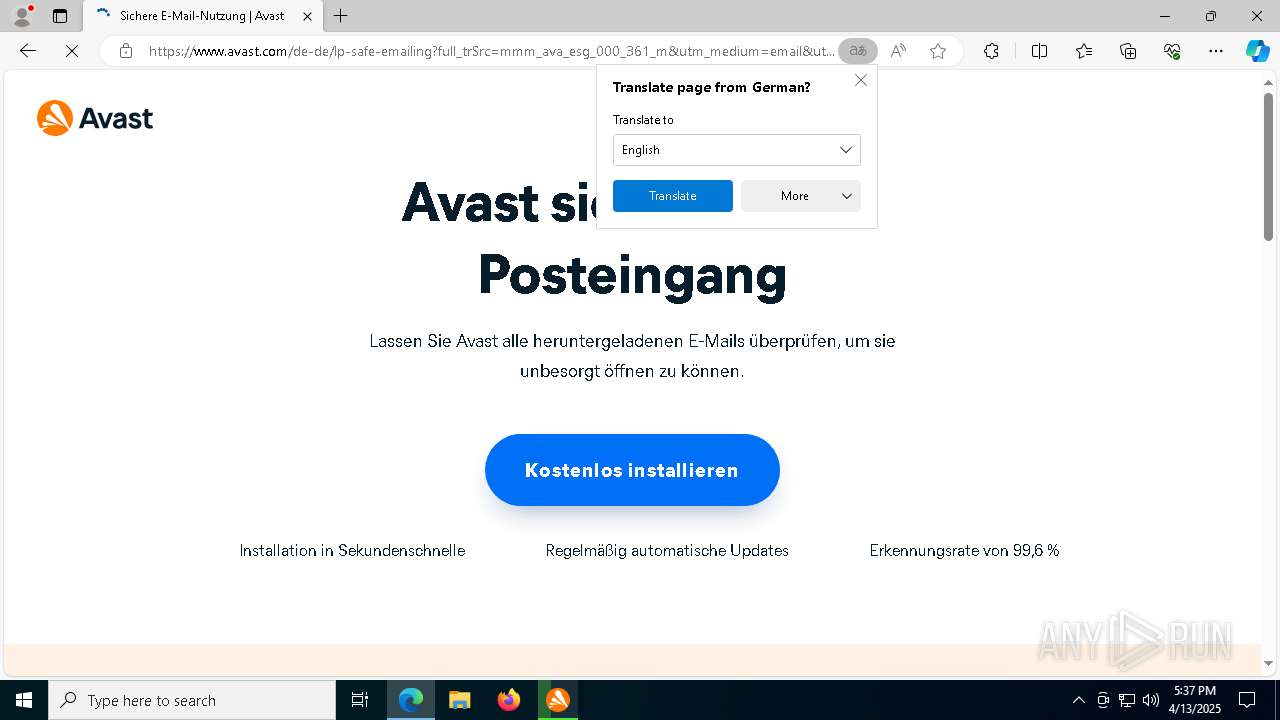1280x720 pixels.
Task: Open File Explorer from taskbar
Action: click(460, 700)
